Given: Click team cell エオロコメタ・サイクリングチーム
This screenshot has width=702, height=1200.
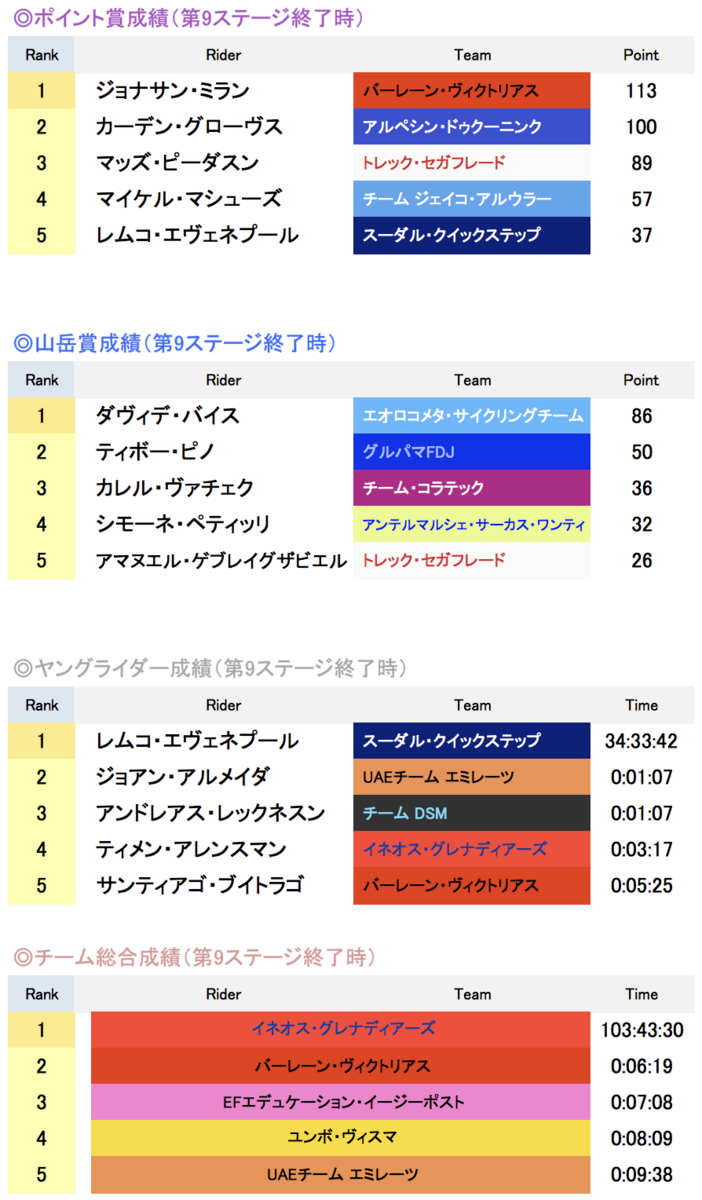Looking at the screenshot, I should 472,416.
